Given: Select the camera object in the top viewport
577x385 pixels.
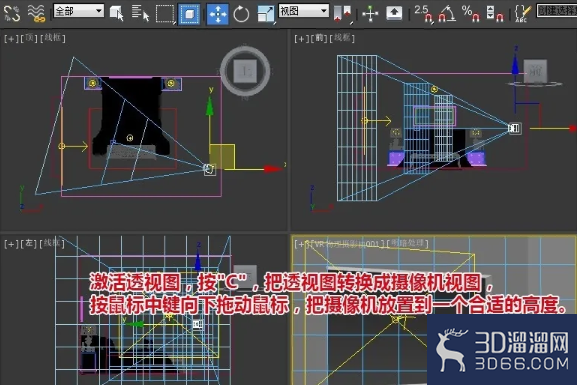Looking at the screenshot, I should point(209,169).
